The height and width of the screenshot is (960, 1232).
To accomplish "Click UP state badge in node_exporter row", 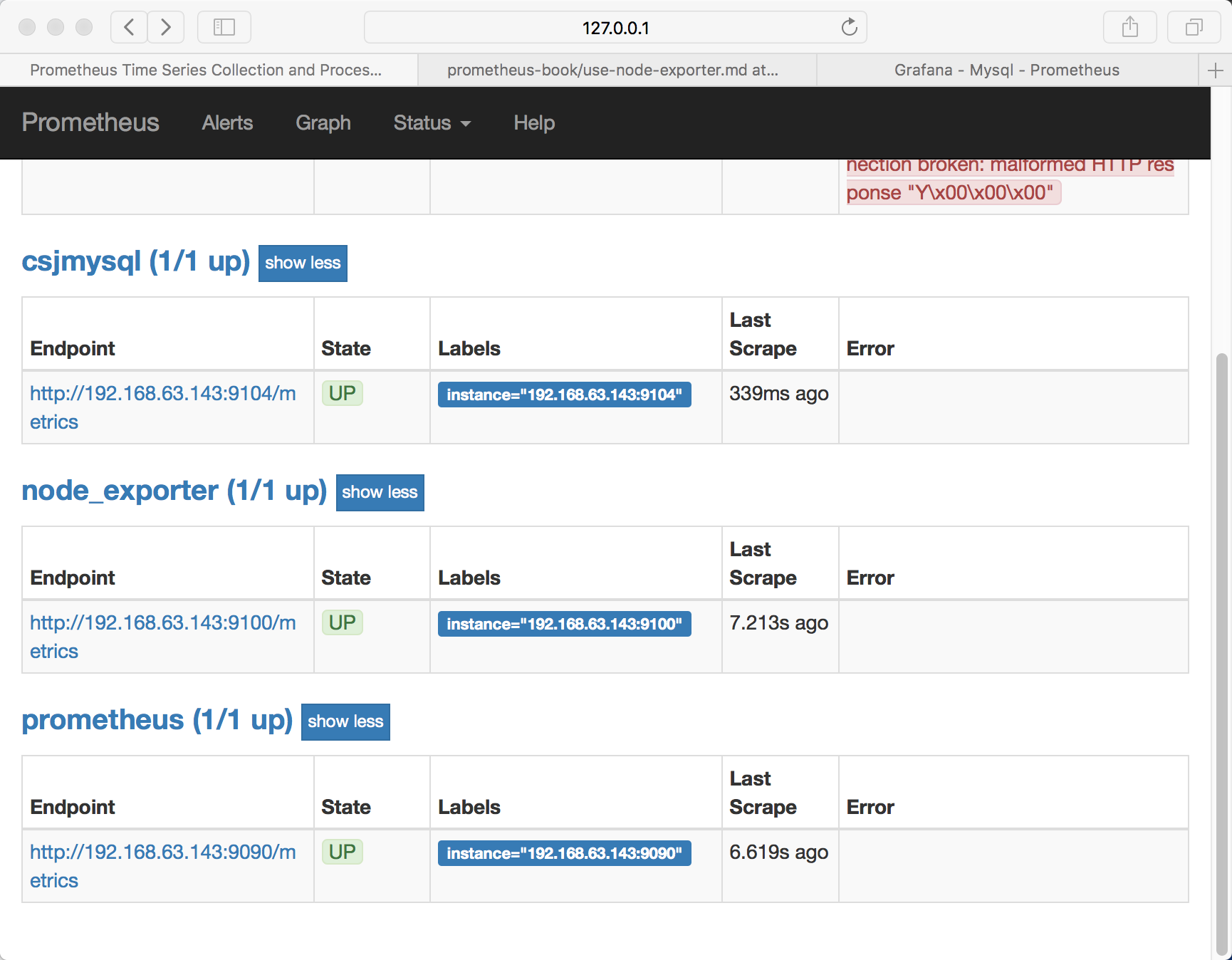I will [x=343, y=622].
